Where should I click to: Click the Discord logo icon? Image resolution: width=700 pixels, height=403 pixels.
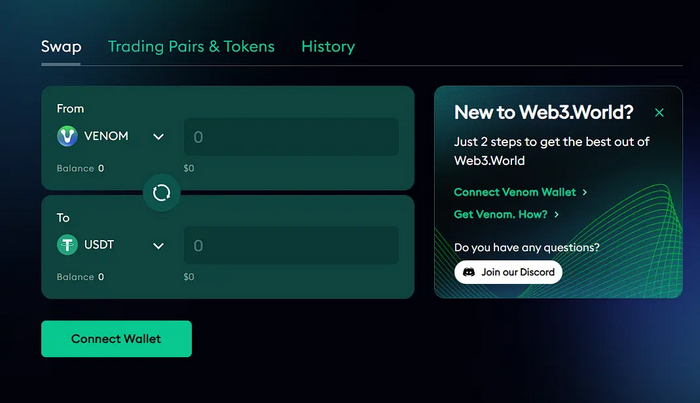tap(468, 272)
